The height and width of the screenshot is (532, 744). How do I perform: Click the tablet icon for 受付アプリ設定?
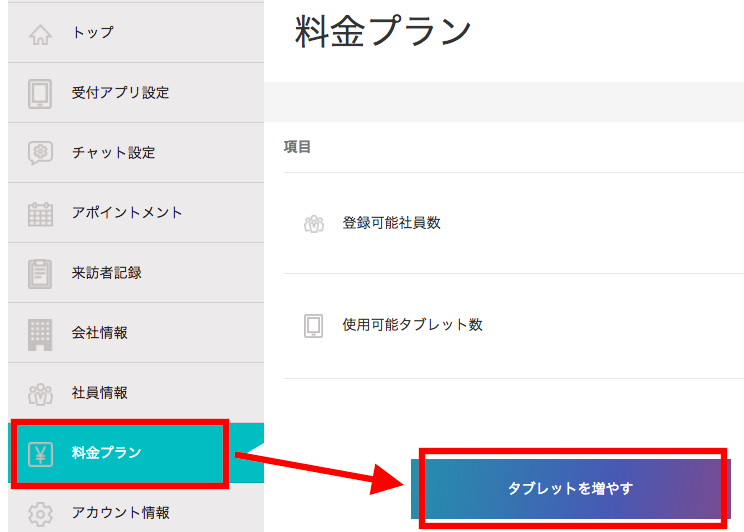(x=40, y=93)
